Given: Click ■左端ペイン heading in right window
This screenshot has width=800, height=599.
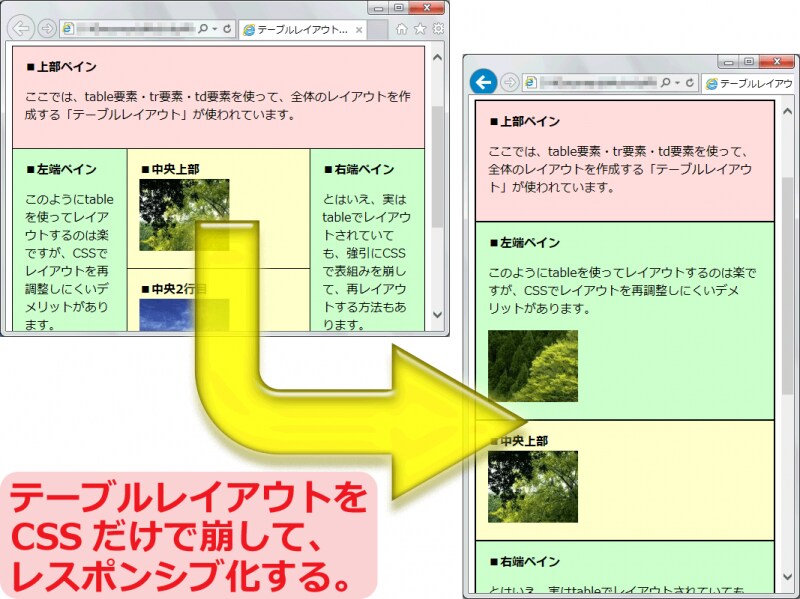Looking at the screenshot, I should tap(524, 243).
